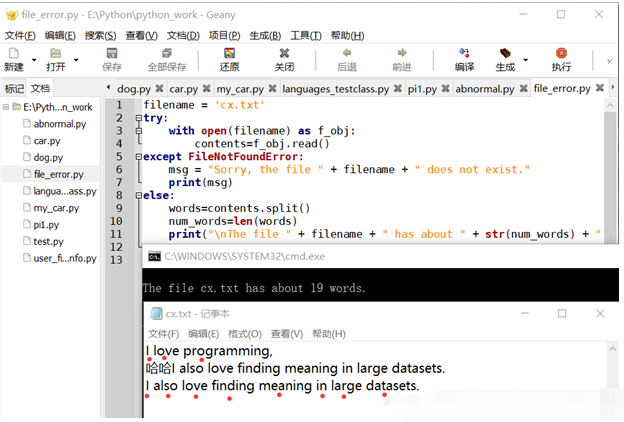Image resolution: width=624 pixels, height=422 pixels.
Task: Select user_fi...nfo.py in the document tree
Action: pos(65,258)
